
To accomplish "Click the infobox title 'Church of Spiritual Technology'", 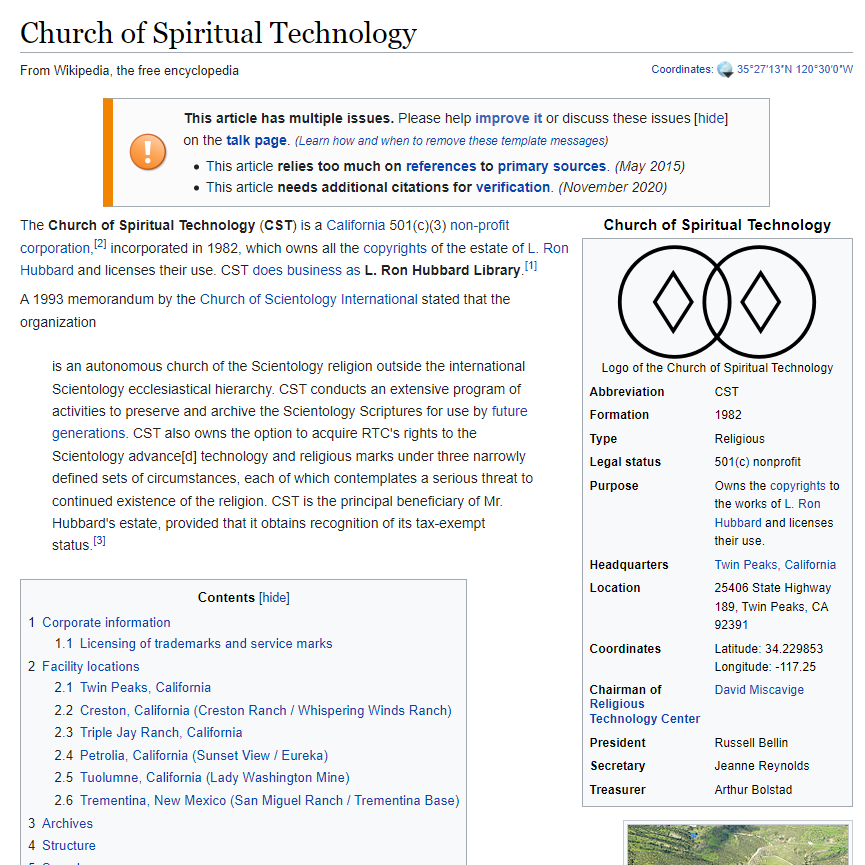I will [717, 225].
